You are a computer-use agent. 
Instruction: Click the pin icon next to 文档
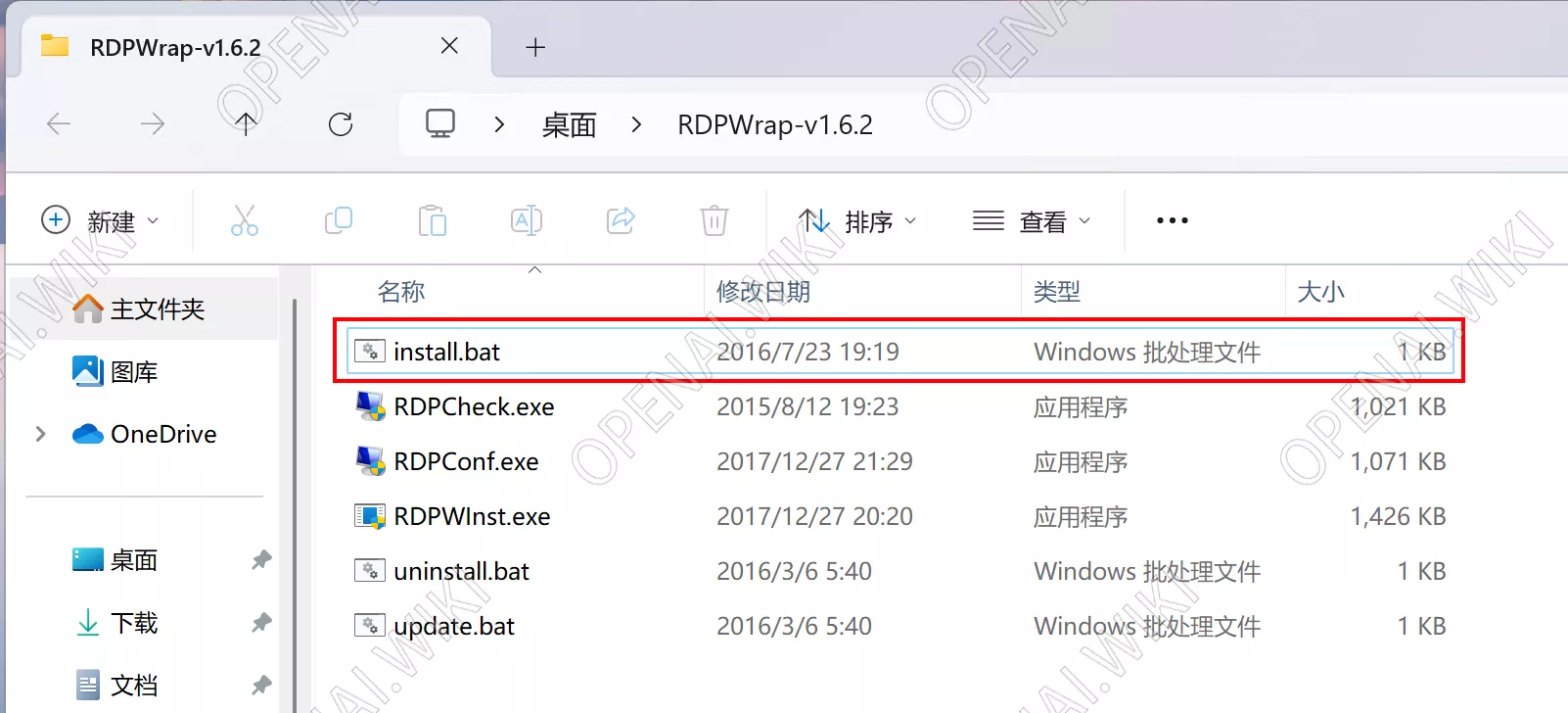pyautogui.click(x=261, y=686)
